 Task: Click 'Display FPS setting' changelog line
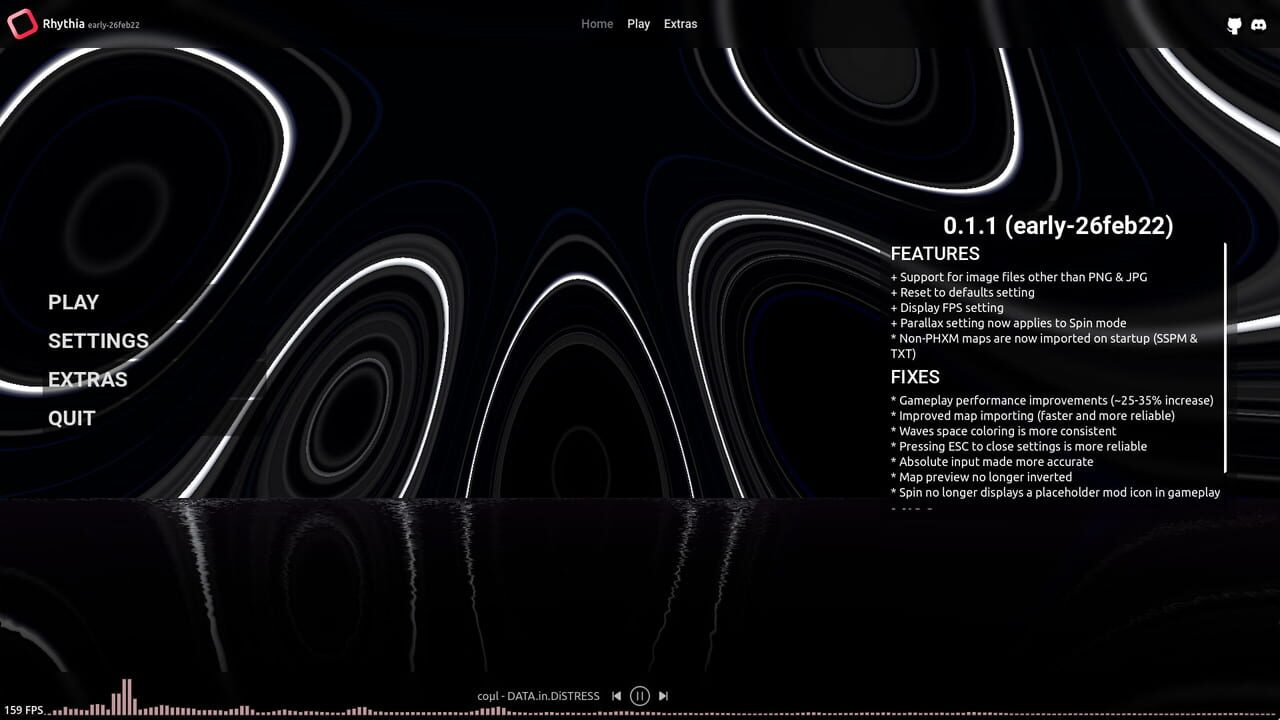(x=947, y=308)
